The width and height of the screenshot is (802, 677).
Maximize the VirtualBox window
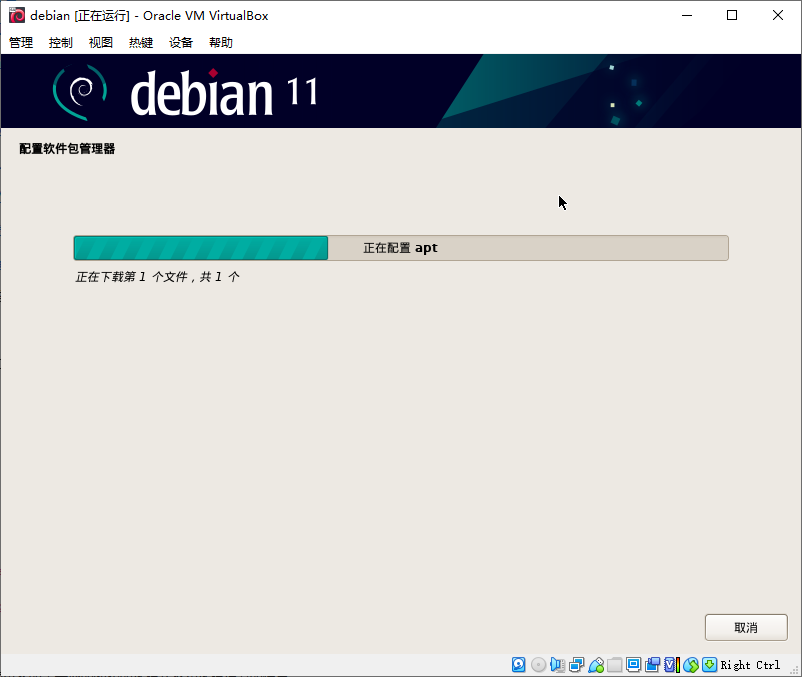[732, 15]
